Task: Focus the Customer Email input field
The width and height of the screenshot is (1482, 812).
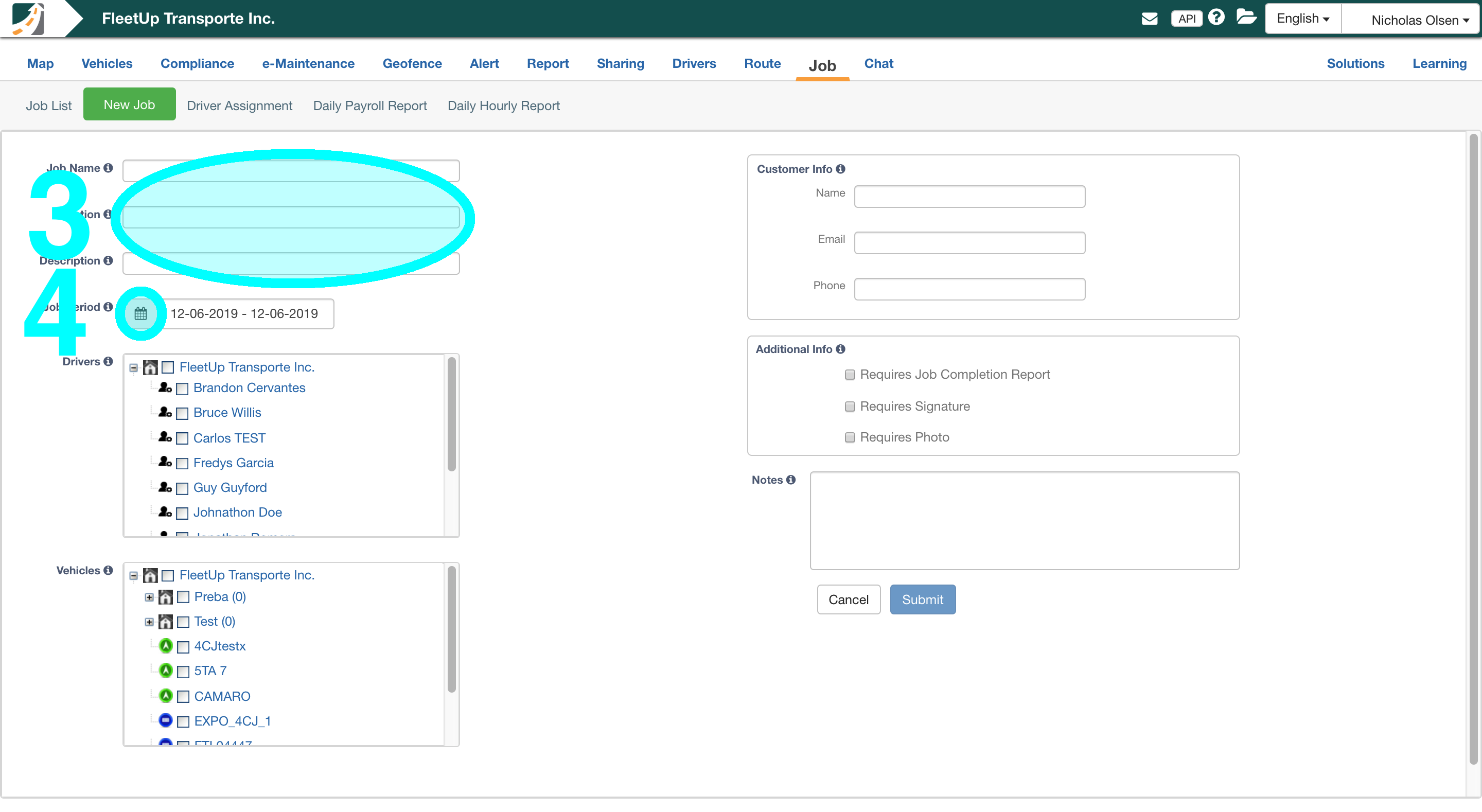Action: tap(969, 242)
